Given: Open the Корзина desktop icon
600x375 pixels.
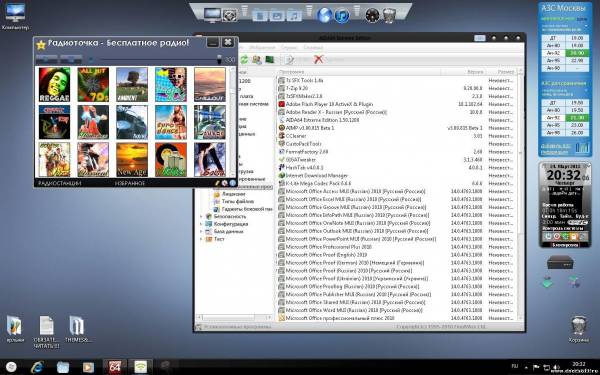Looking at the screenshot, I should [579, 329].
